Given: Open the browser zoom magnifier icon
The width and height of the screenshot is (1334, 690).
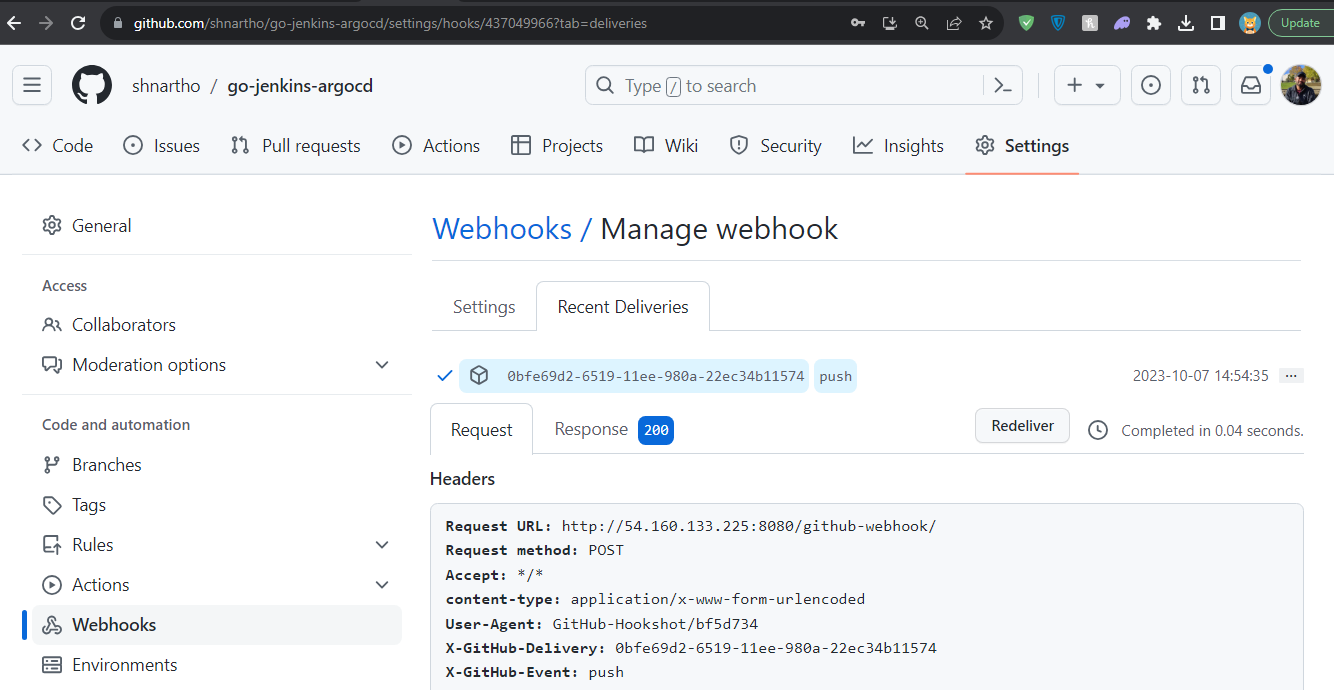Looking at the screenshot, I should (x=922, y=23).
